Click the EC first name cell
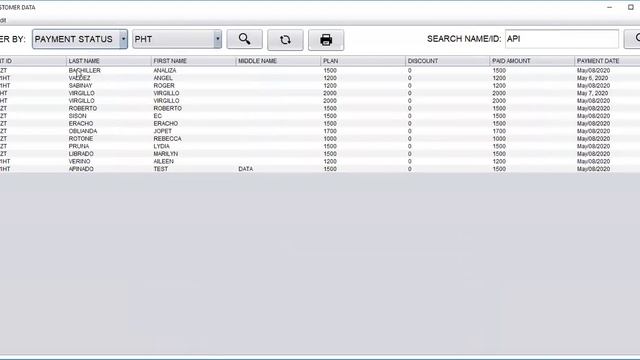The height and width of the screenshot is (360, 640). pos(158,116)
